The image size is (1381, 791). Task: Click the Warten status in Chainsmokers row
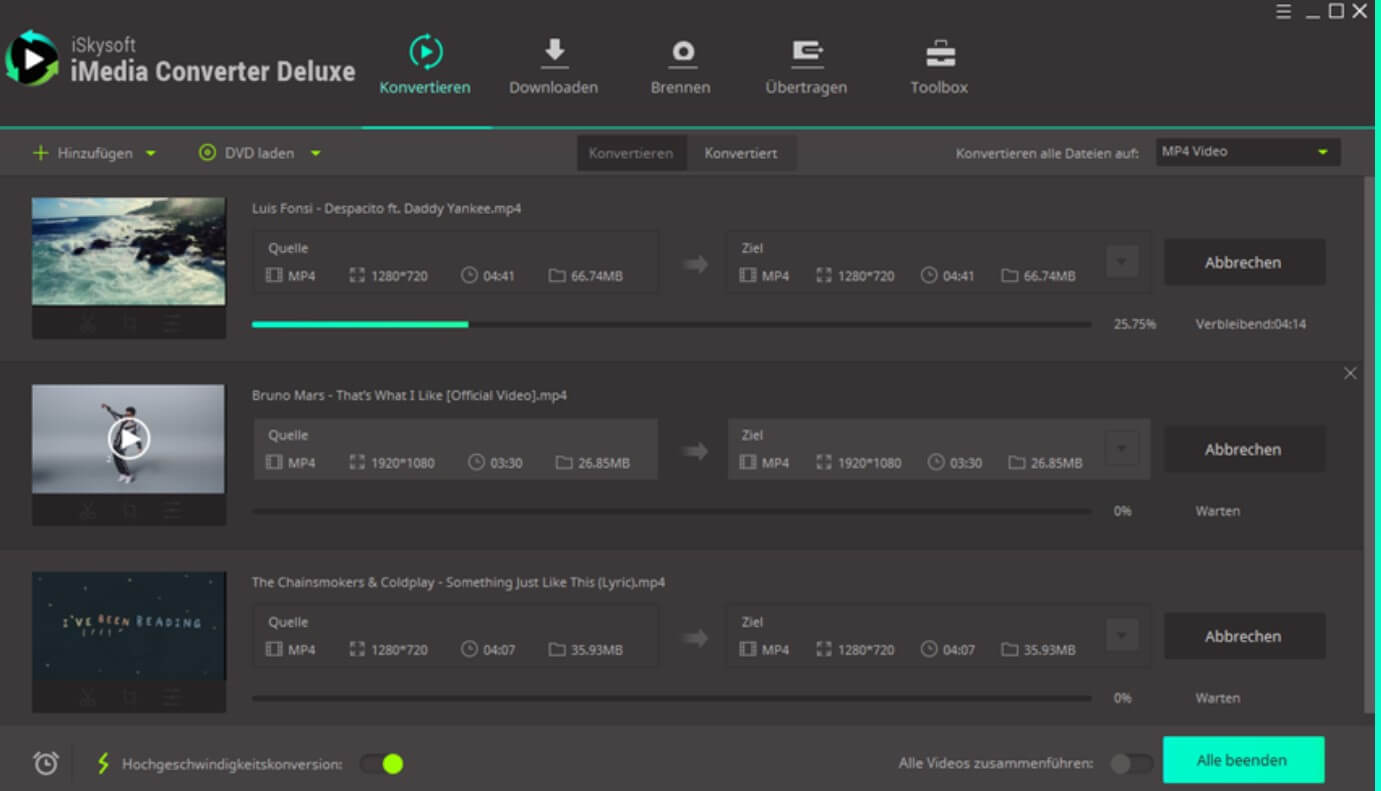click(1217, 698)
